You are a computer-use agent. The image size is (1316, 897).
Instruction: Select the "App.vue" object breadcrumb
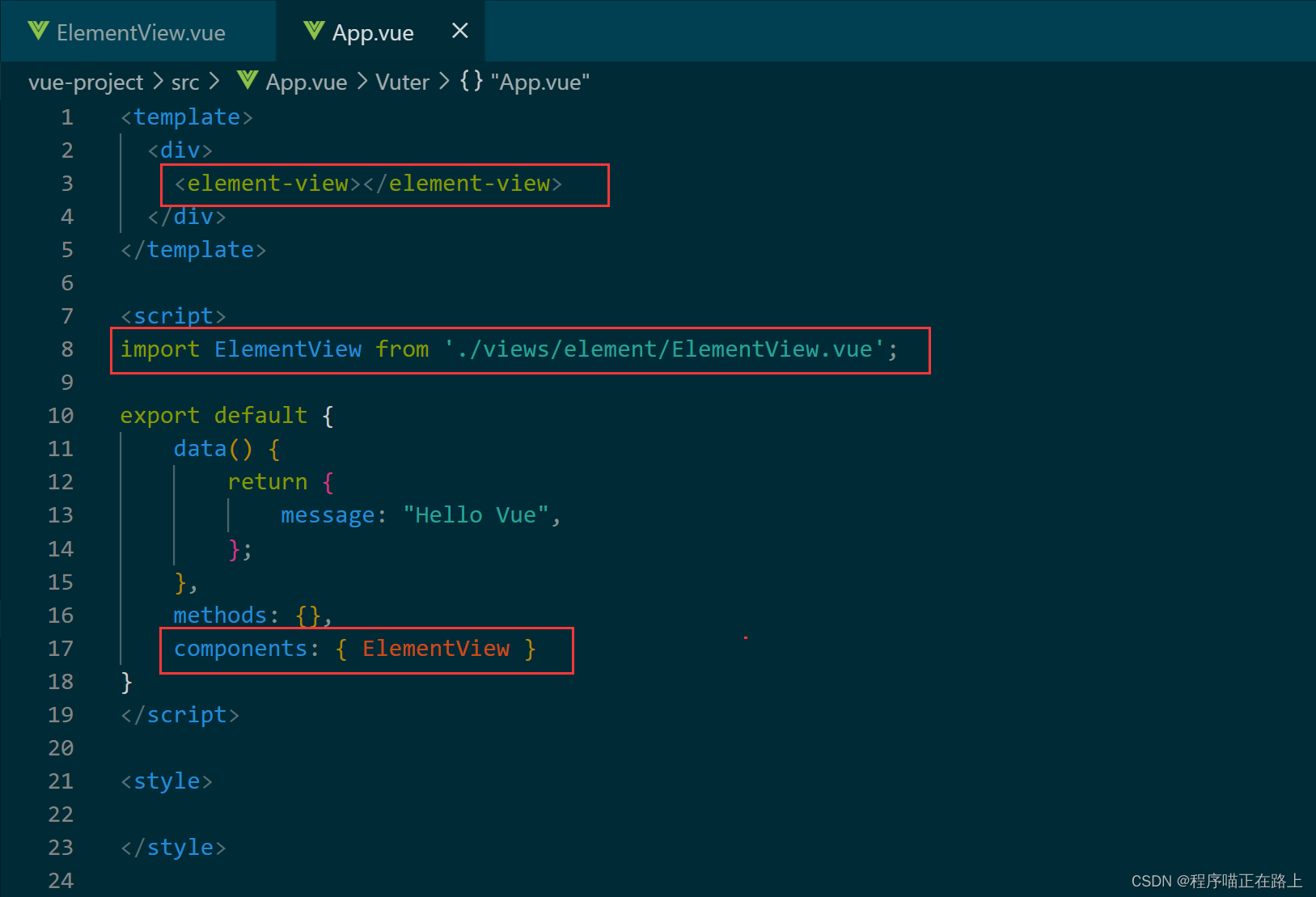pos(540,83)
